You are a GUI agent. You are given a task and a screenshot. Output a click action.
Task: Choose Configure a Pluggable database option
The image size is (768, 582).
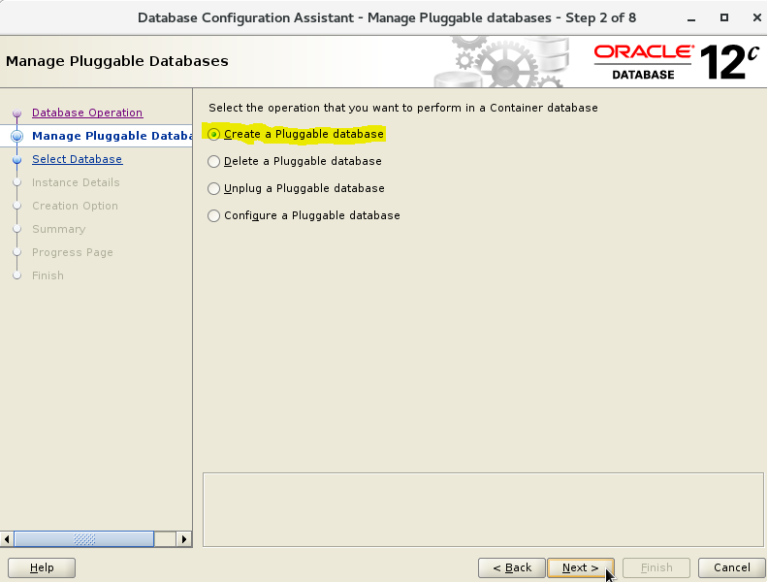[214, 215]
